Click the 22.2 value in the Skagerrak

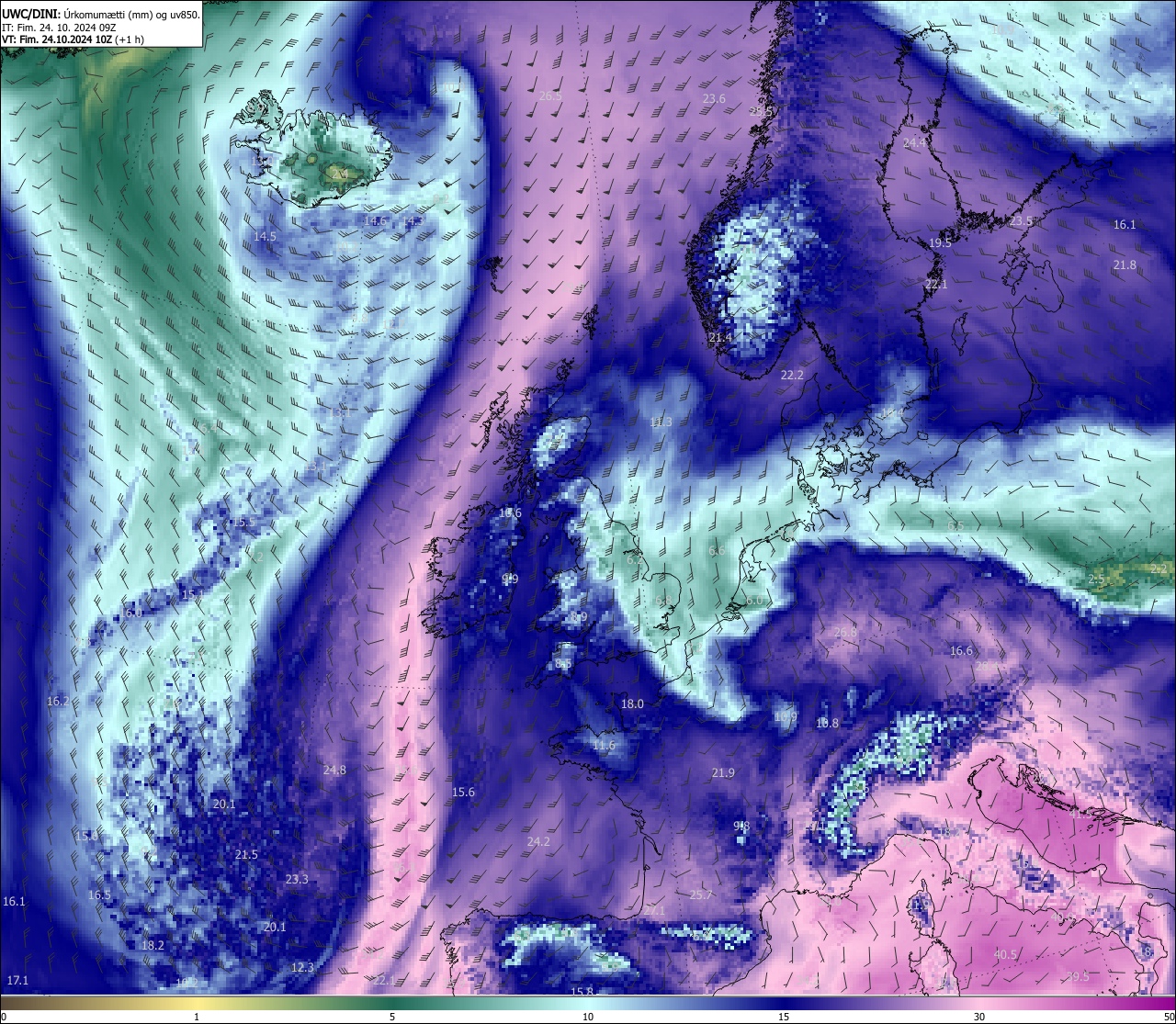pyautogui.click(x=792, y=375)
